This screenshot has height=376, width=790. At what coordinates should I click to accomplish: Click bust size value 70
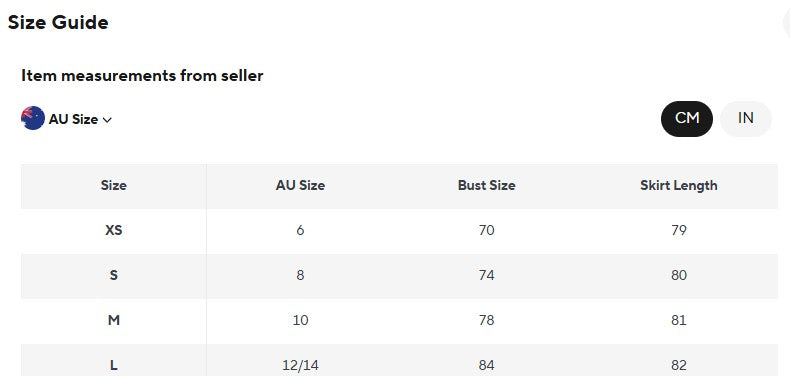pos(486,230)
